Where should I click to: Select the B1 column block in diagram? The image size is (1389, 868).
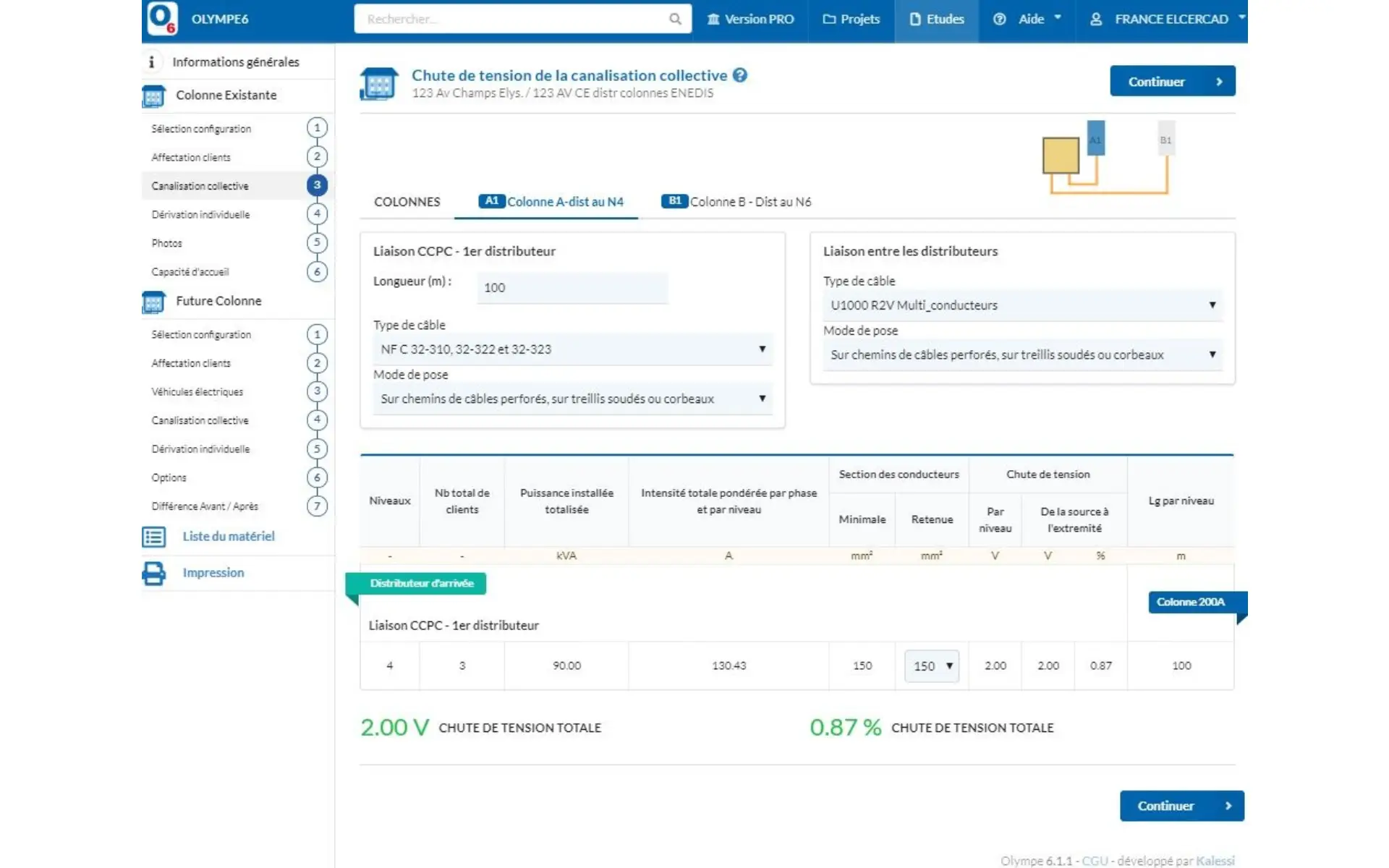tap(1165, 139)
